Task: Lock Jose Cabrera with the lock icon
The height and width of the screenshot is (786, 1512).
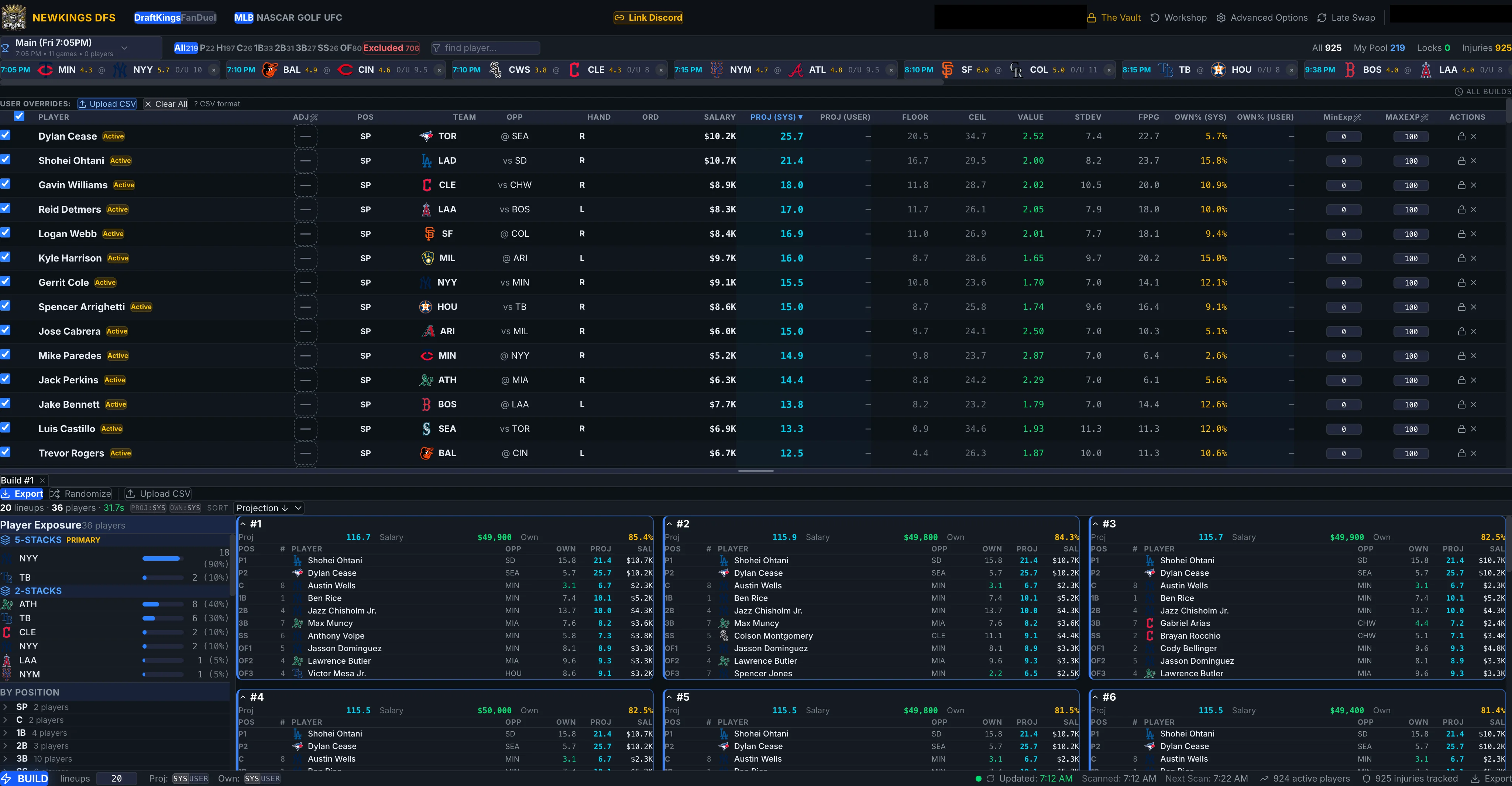Action: (x=1461, y=331)
